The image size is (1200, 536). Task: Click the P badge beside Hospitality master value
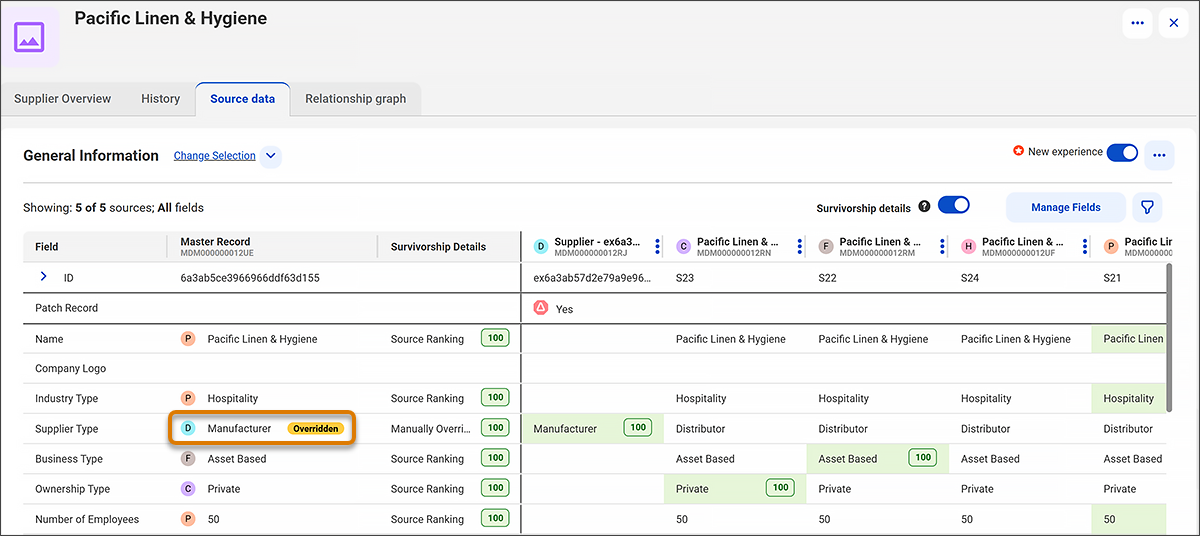(x=187, y=398)
